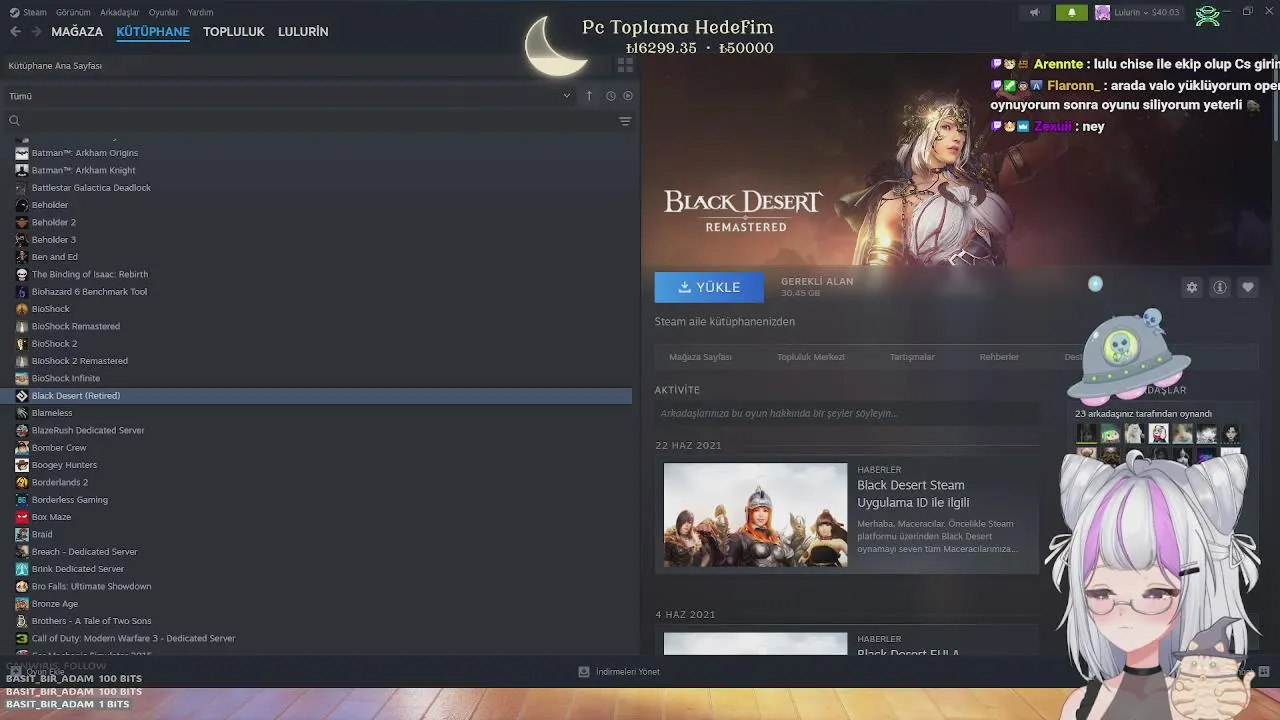Add game to favorites heart icon
This screenshot has height=720, width=1280.
coord(1248,287)
